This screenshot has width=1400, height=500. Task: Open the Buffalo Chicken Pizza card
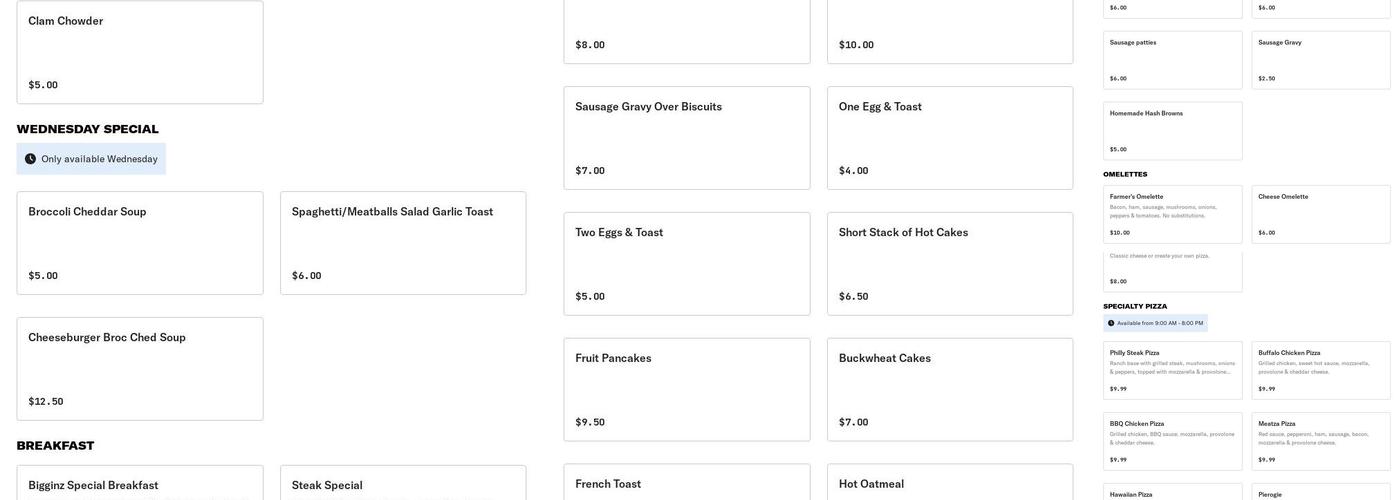(x=1321, y=370)
